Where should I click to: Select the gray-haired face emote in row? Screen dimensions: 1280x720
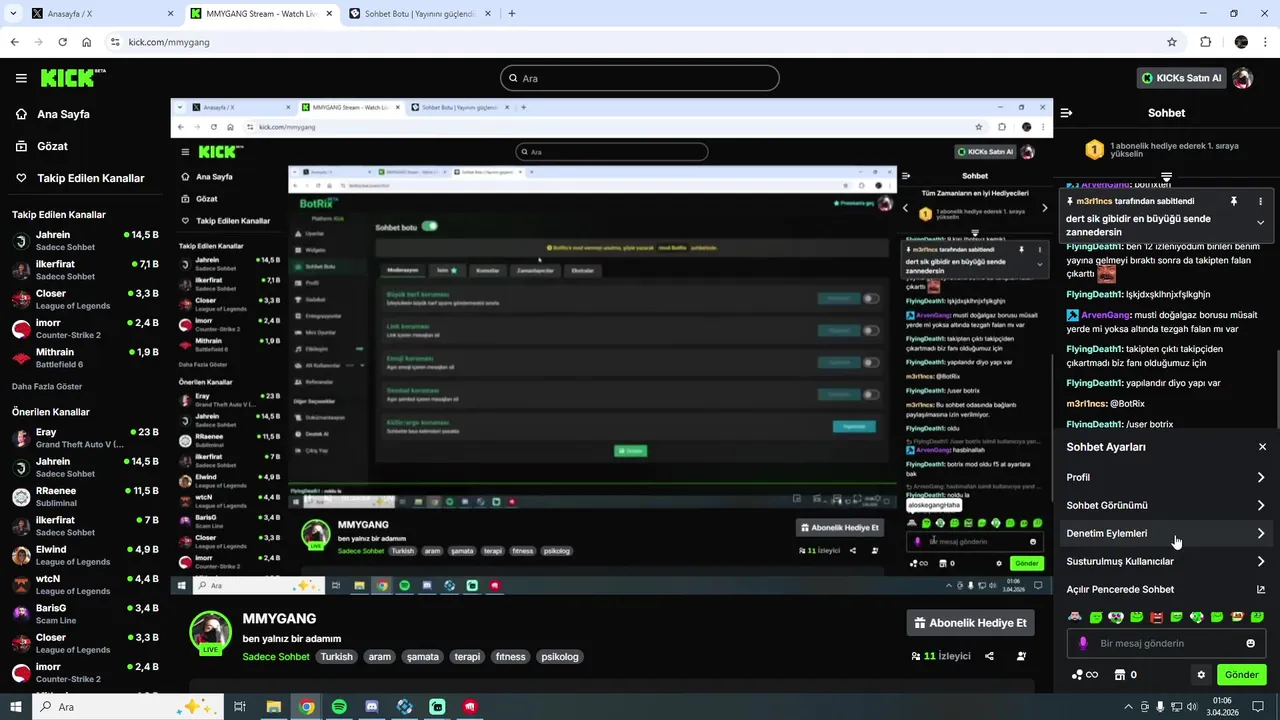tap(1075, 617)
